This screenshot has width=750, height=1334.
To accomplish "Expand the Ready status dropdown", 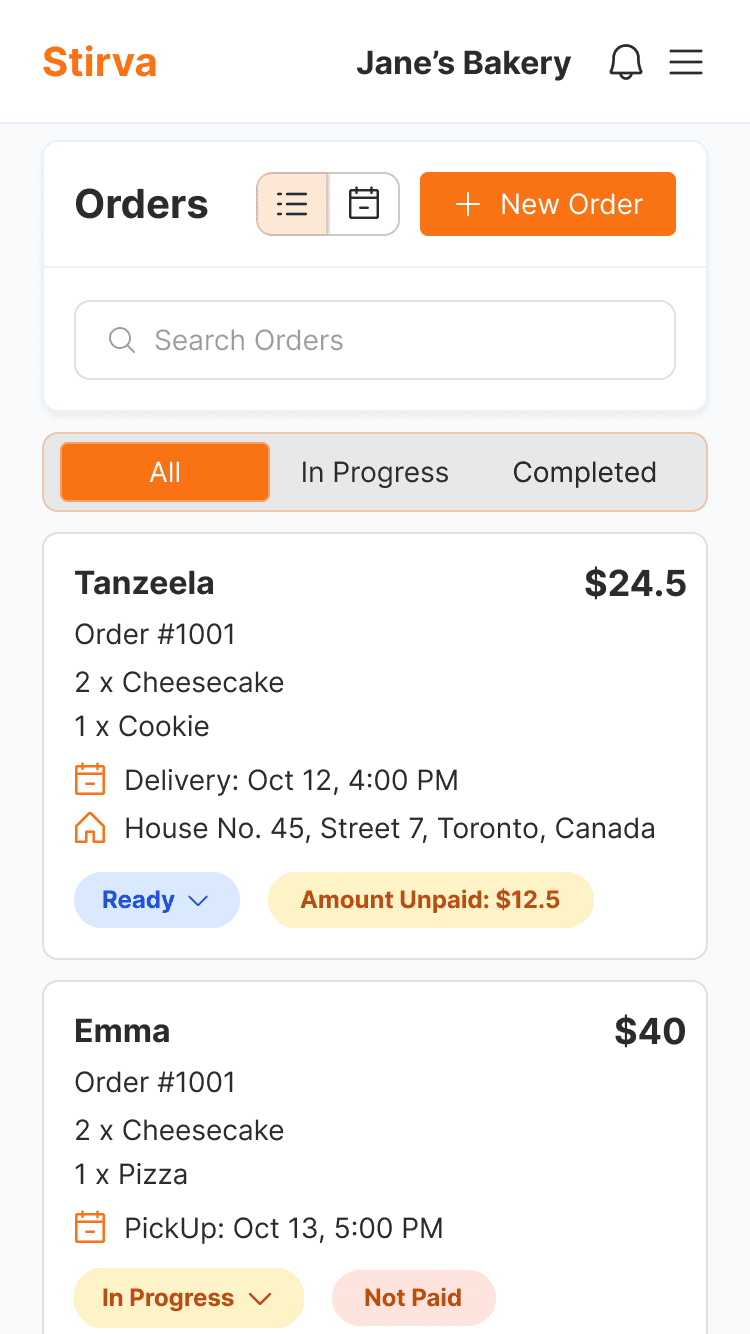I will coord(157,900).
